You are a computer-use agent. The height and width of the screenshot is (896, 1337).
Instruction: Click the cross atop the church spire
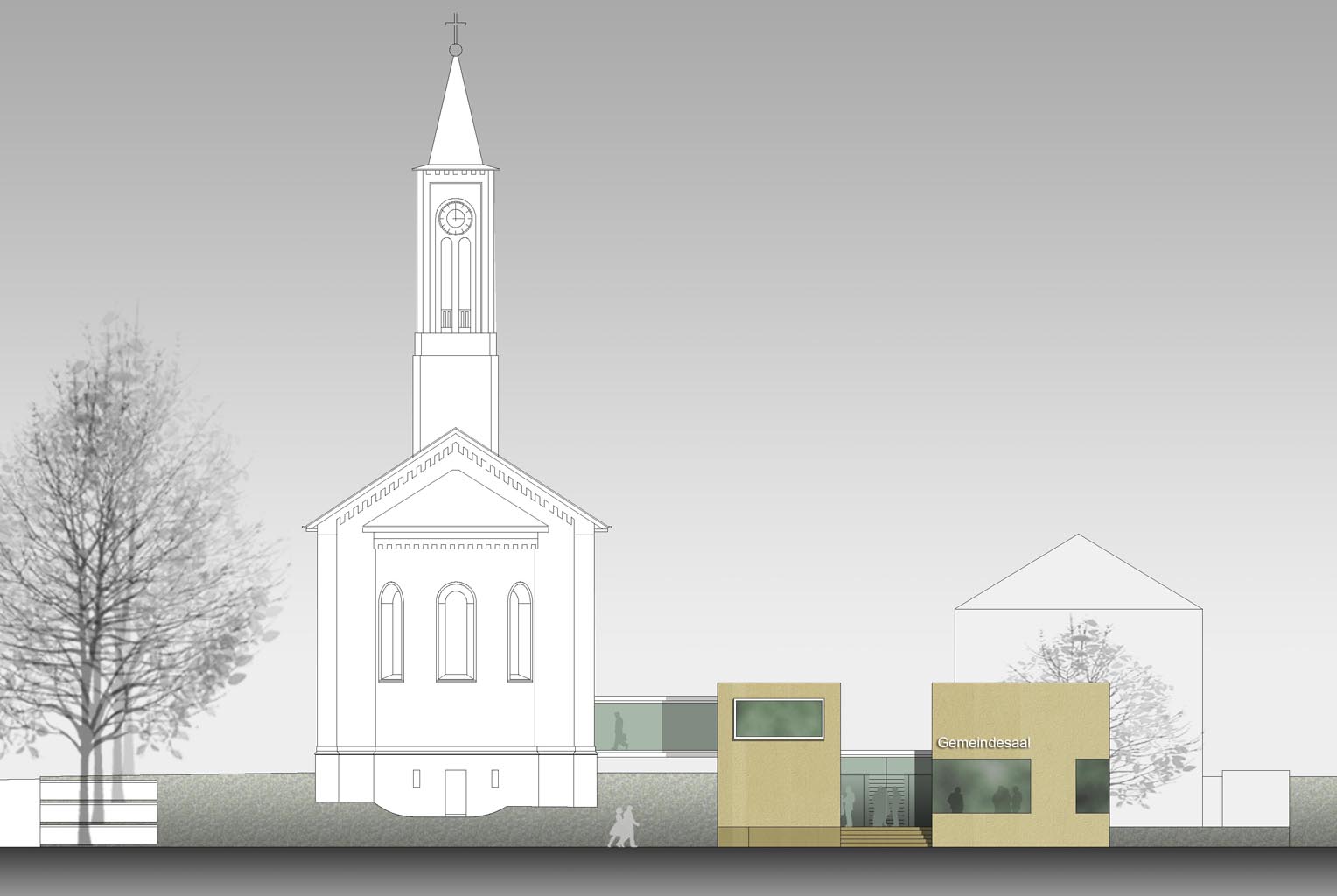[x=455, y=29]
